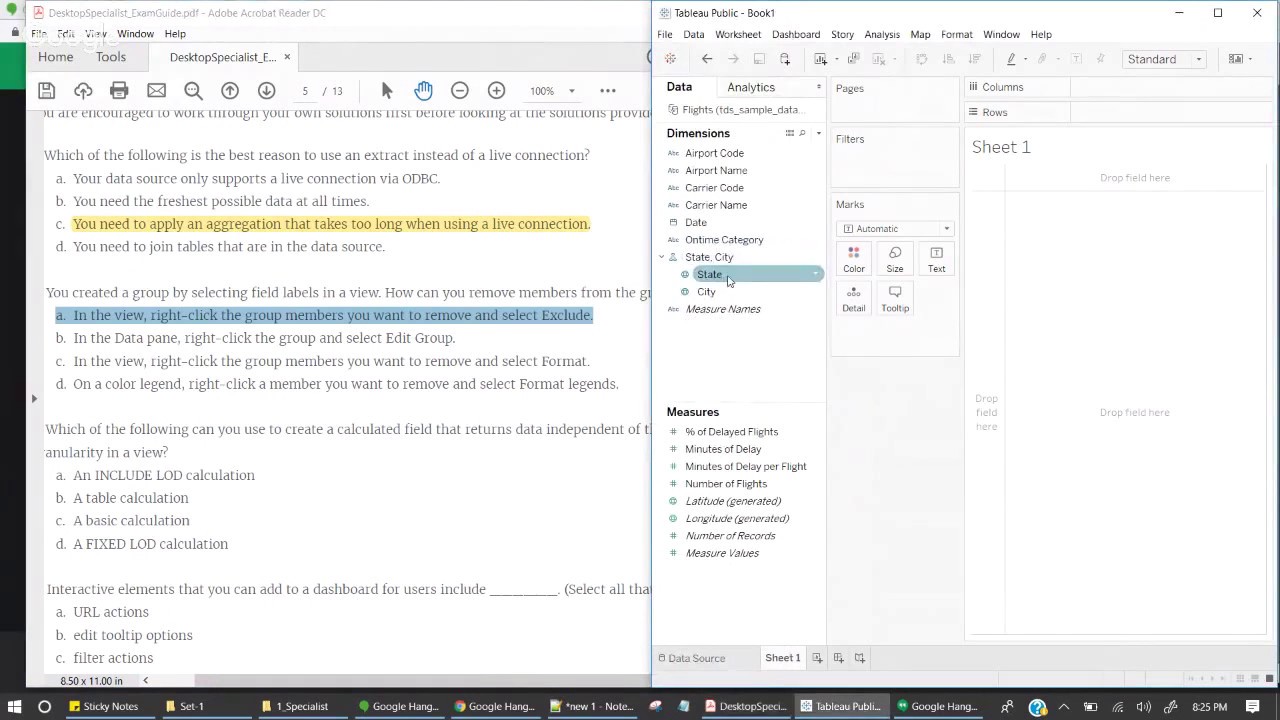Click the Tableau save icon
The image size is (1280, 720).
click(759, 59)
